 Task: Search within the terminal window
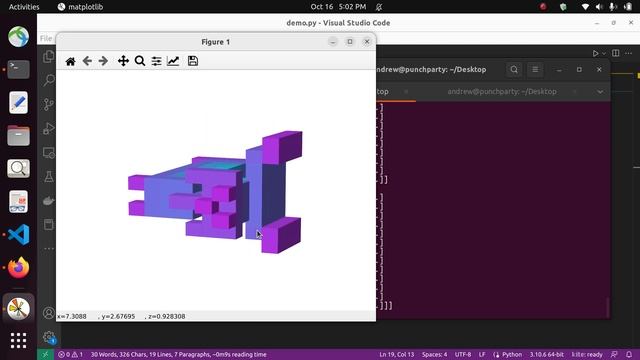coord(514,70)
